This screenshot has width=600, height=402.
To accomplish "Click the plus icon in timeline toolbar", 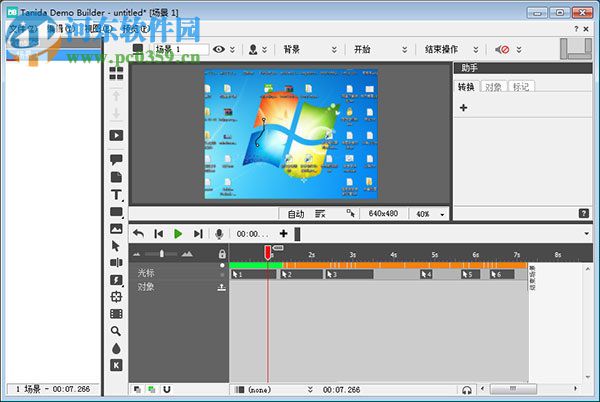I will pos(283,233).
